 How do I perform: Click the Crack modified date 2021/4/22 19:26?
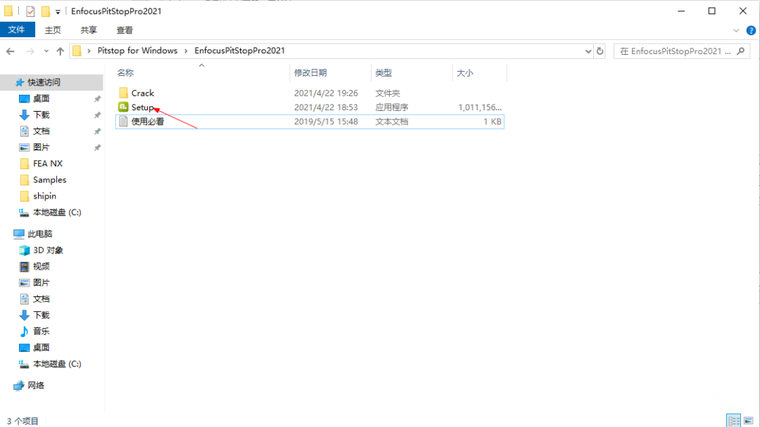pyautogui.click(x=326, y=93)
